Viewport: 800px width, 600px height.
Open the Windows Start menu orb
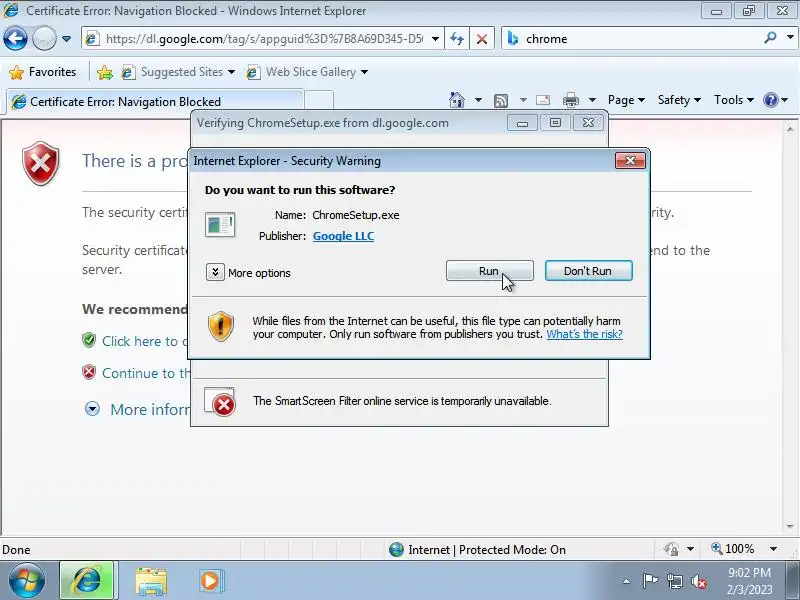[26, 581]
